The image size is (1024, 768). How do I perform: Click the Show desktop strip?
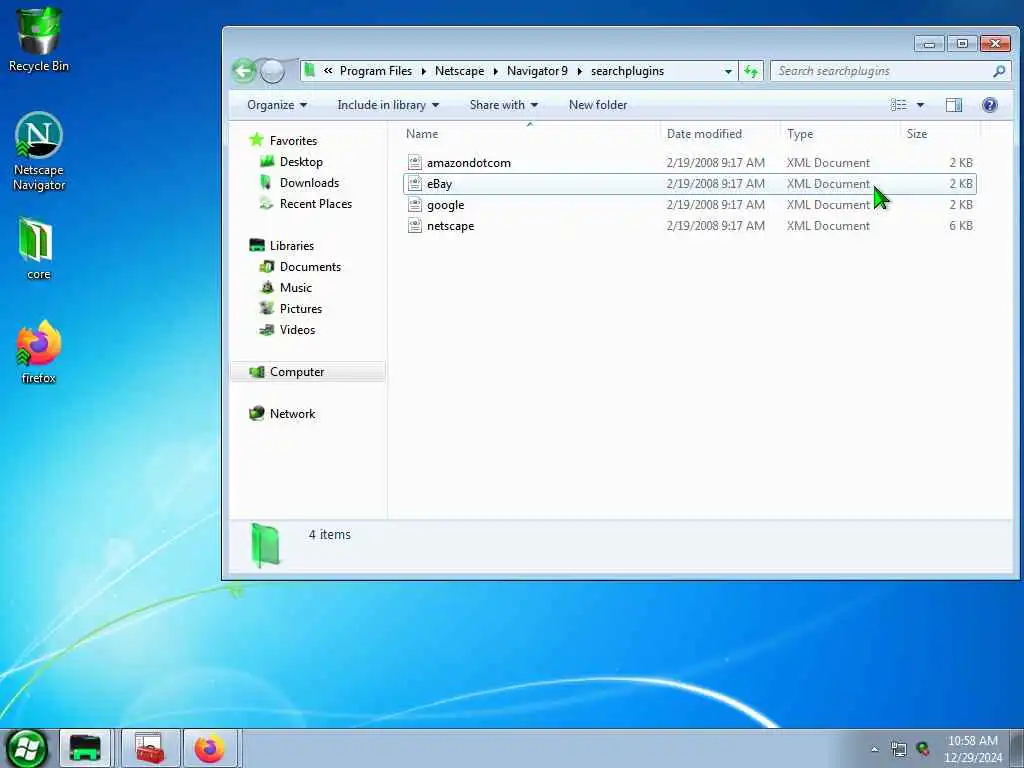(x=1017, y=748)
